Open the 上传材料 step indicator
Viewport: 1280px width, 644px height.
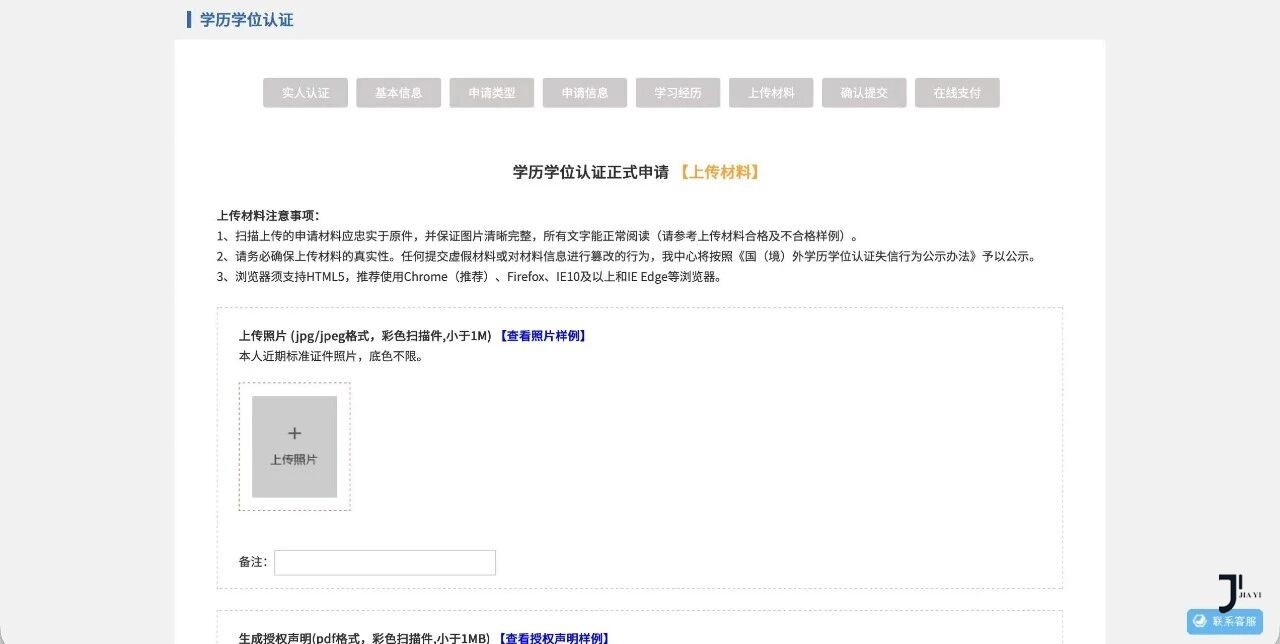pos(770,92)
